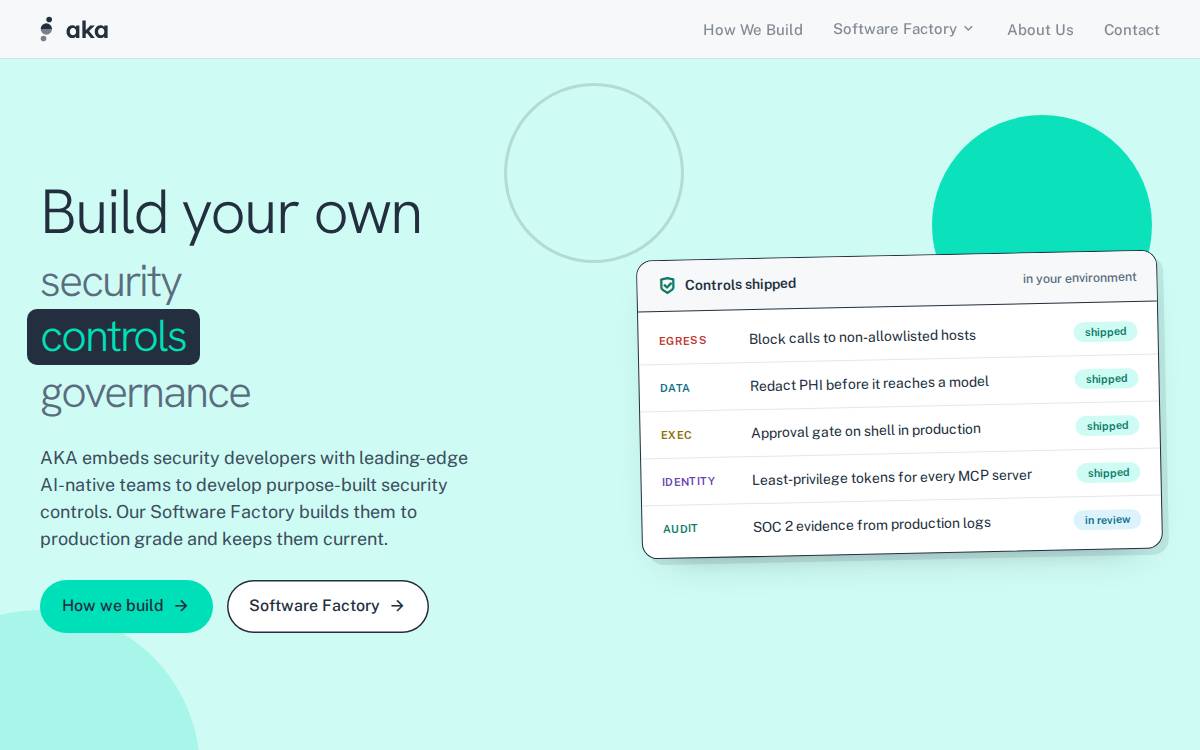Expand the Software Factory nav menu
The height and width of the screenshot is (750, 1200).
tap(903, 29)
